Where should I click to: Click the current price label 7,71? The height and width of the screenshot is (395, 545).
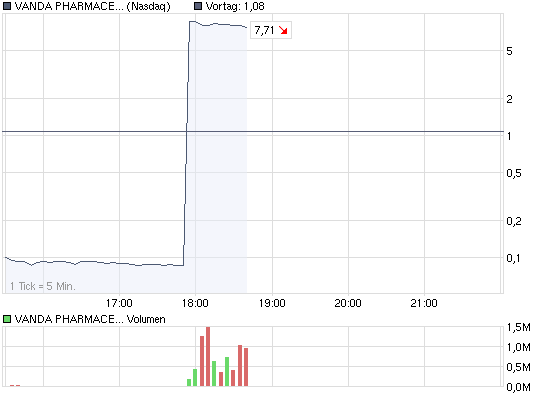pyautogui.click(x=265, y=31)
